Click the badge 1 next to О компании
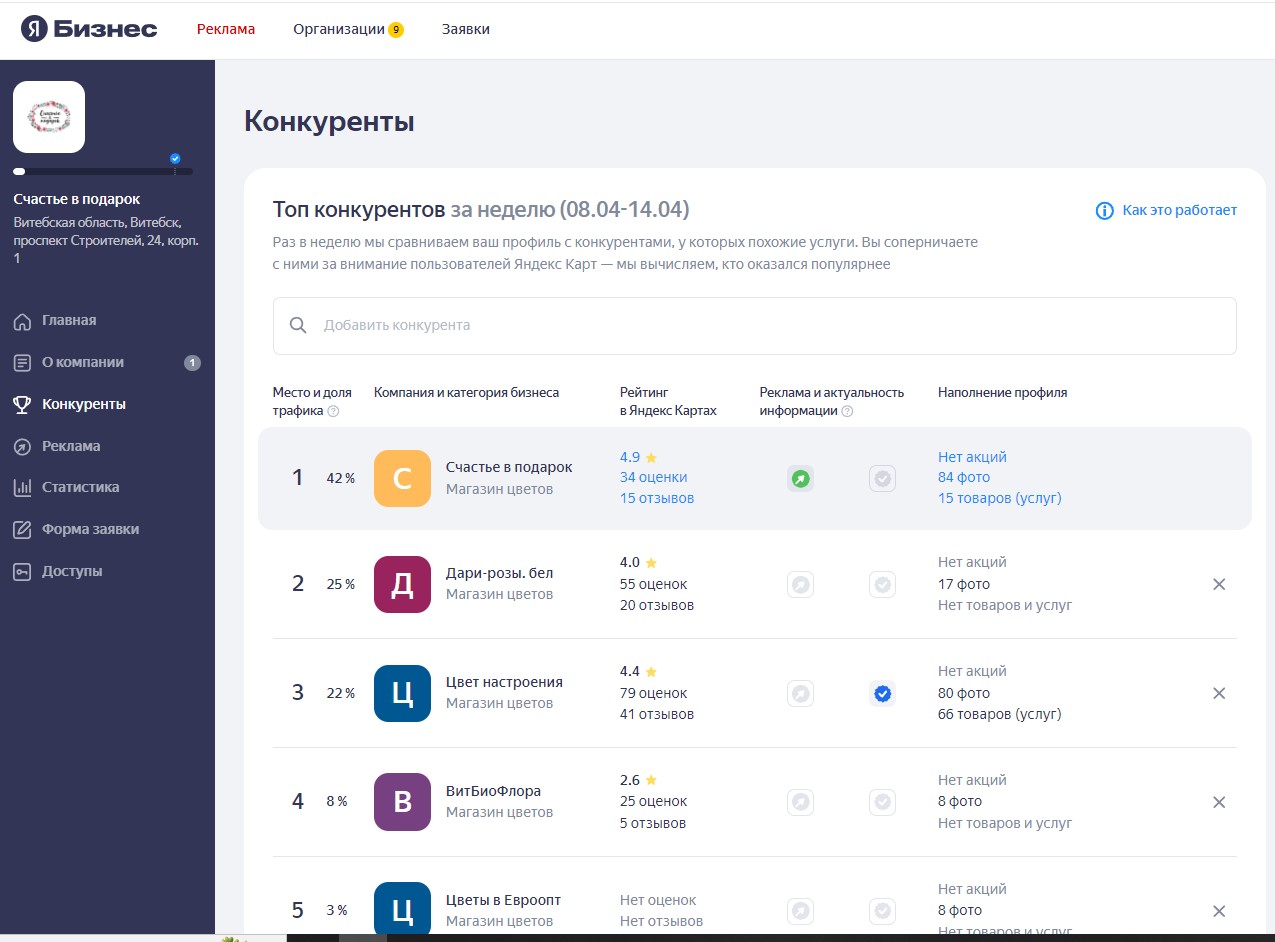 192,363
